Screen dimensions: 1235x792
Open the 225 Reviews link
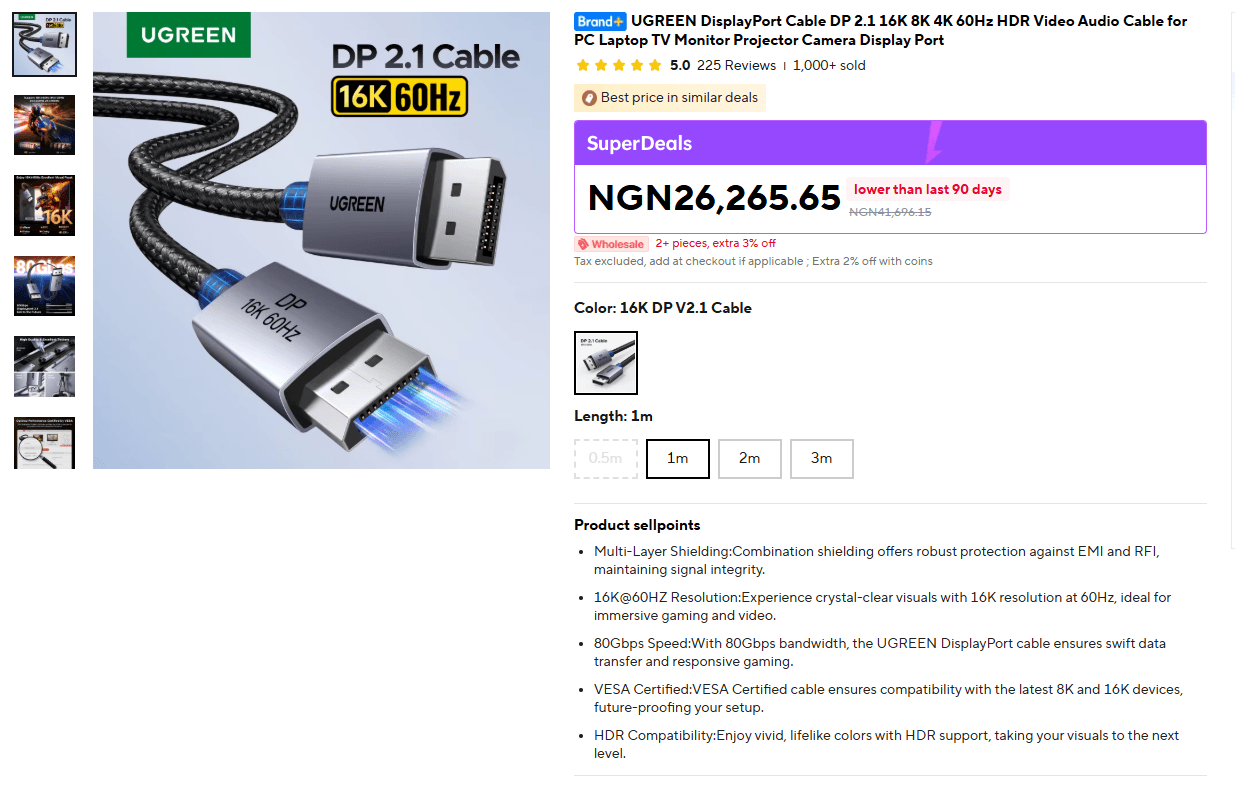[736, 65]
